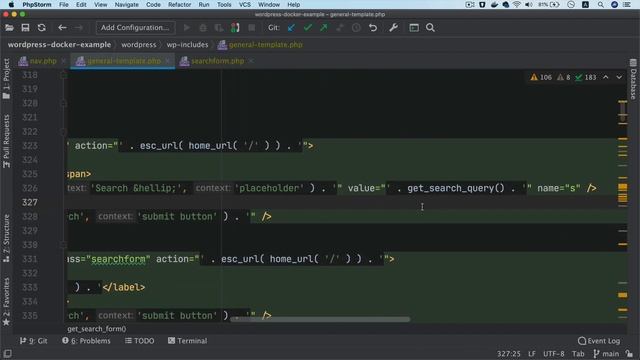Toggle read-only lock icon in status bar

point(629,354)
